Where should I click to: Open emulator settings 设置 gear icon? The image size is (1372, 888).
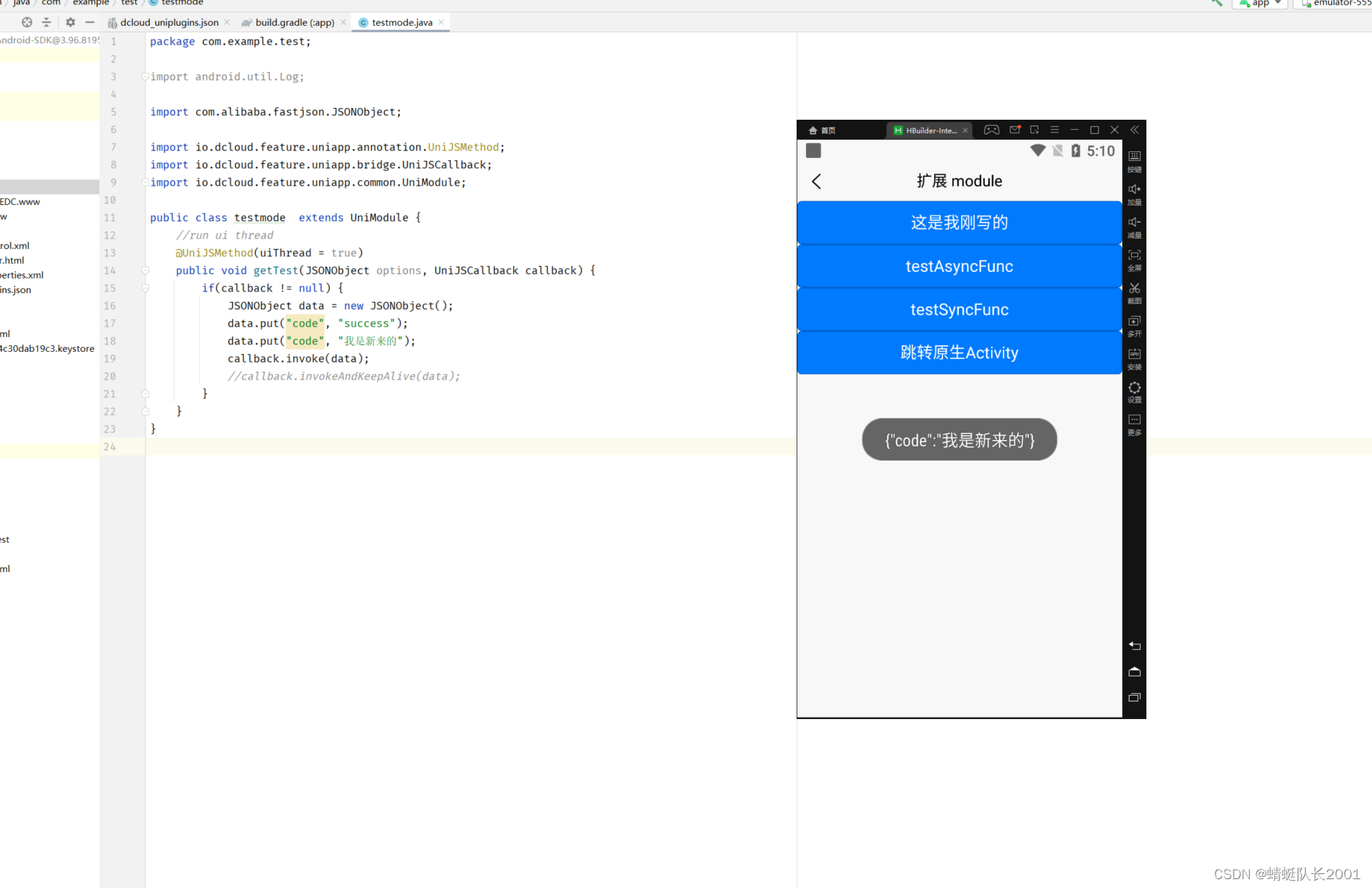click(1135, 391)
